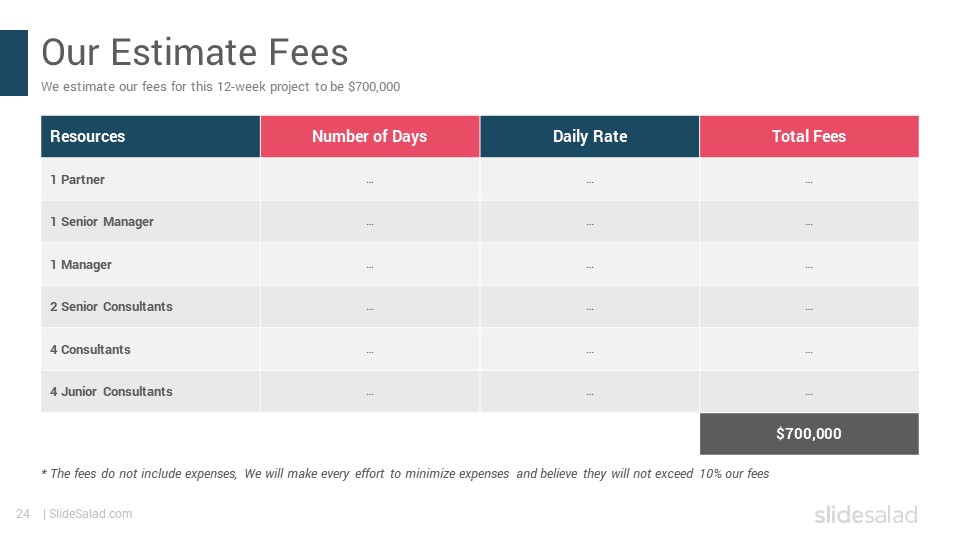The image size is (960, 540).
Task: Select the slide number 24
Action: point(23,514)
